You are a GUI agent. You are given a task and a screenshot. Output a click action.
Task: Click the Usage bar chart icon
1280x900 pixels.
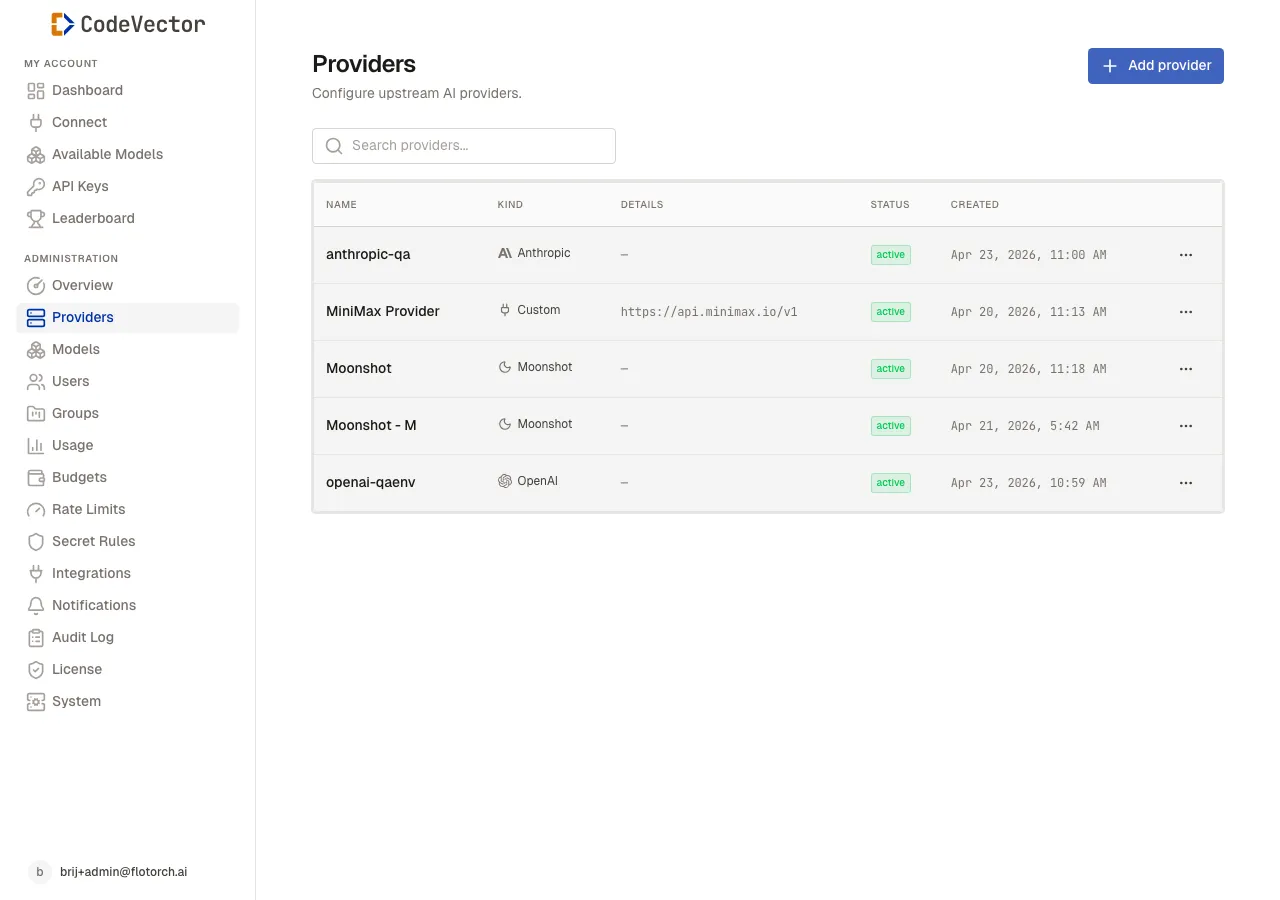pyautogui.click(x=36, y=445)
